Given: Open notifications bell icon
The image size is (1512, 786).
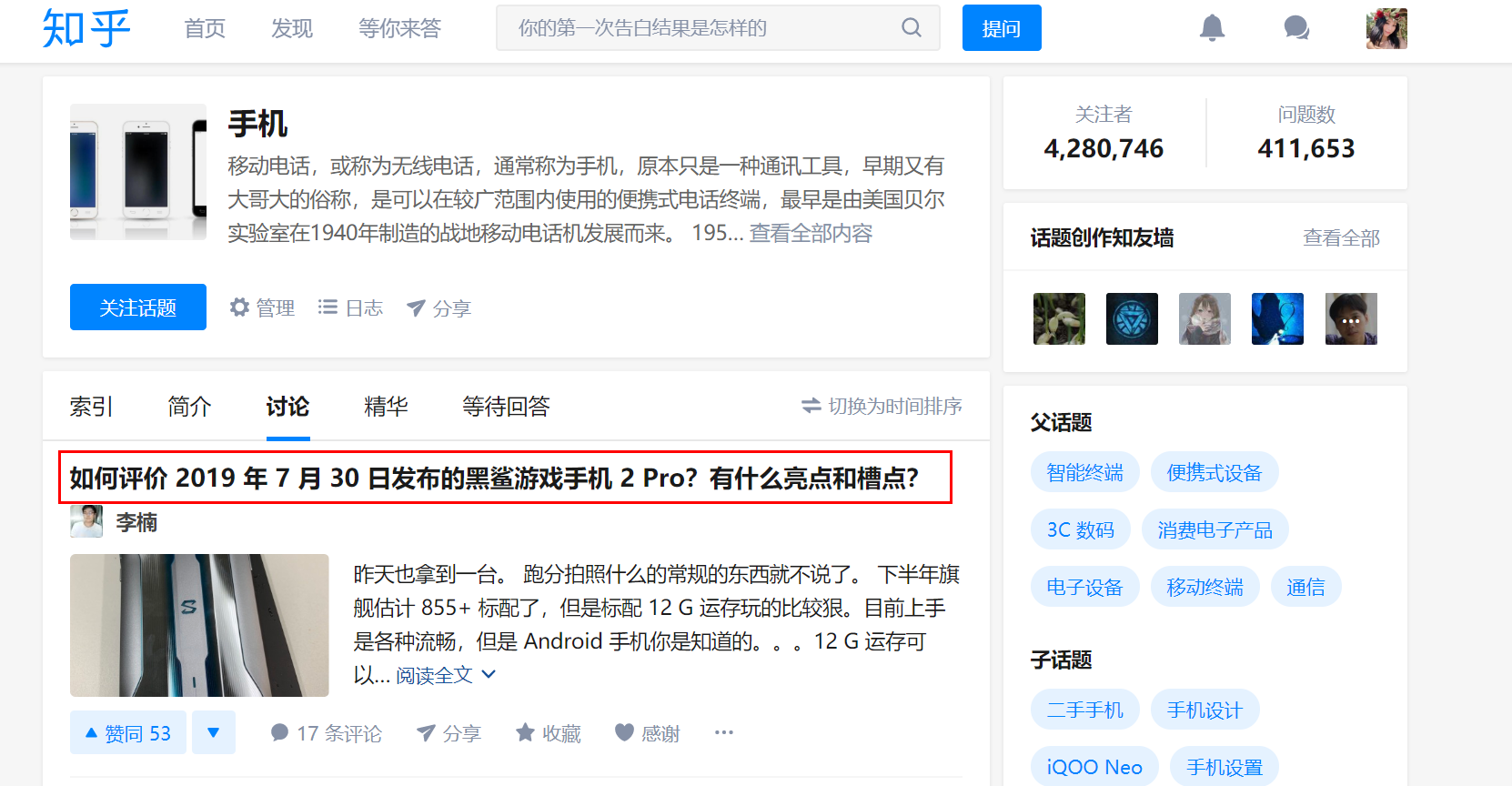Looking at the screenshot, I should 1212,28.
